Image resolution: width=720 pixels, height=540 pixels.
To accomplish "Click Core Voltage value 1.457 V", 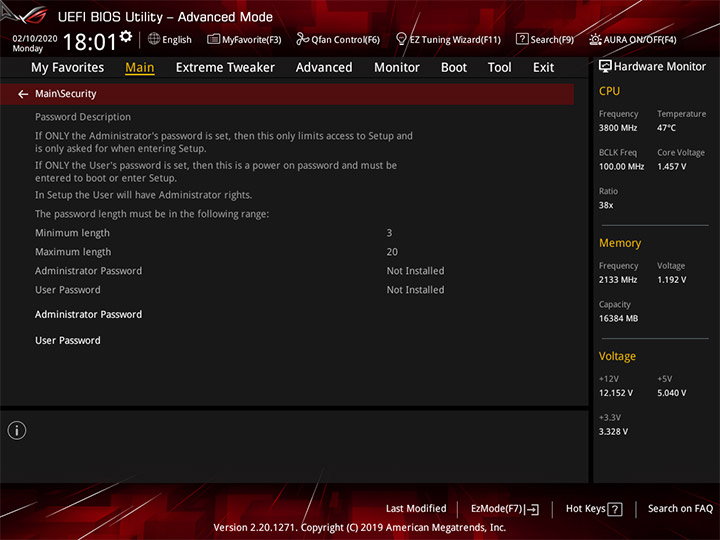I will point(671,167).
